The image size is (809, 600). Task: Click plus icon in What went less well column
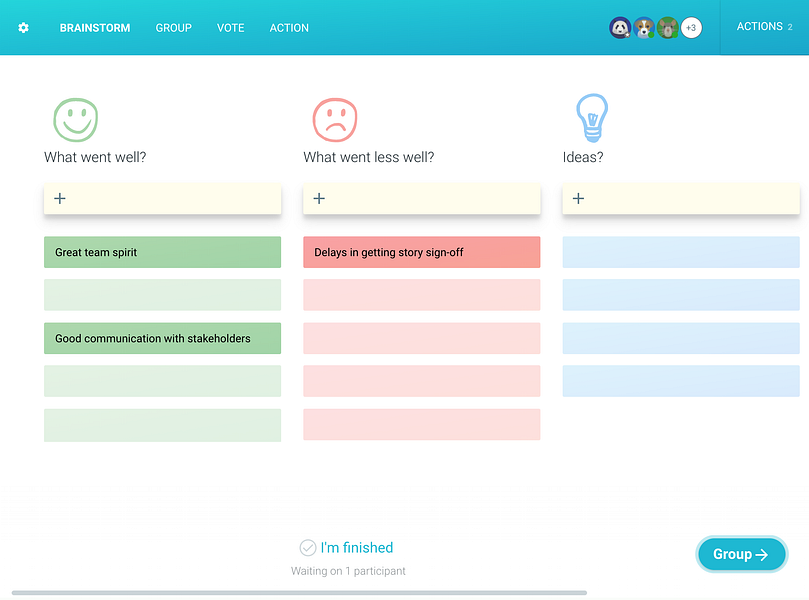click(319, 199)
